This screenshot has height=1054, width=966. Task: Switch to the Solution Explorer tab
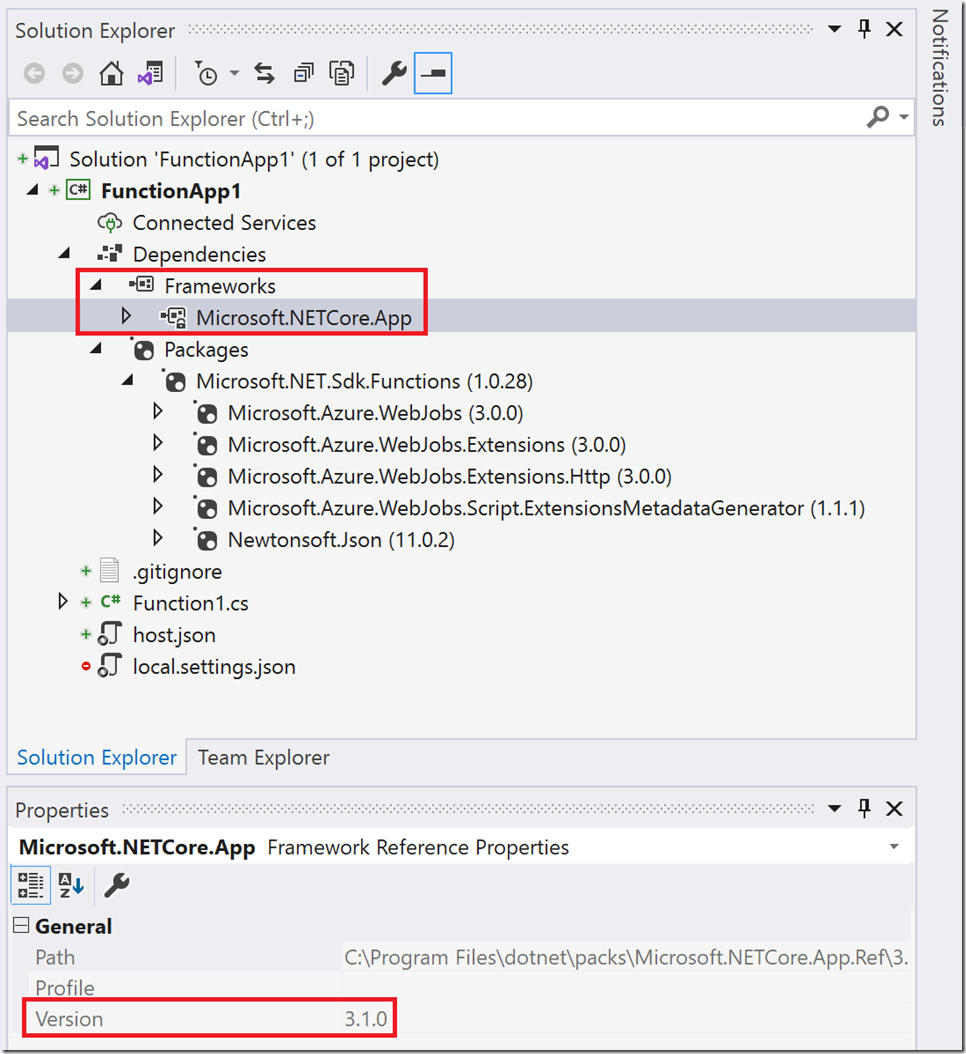[97, 758]
